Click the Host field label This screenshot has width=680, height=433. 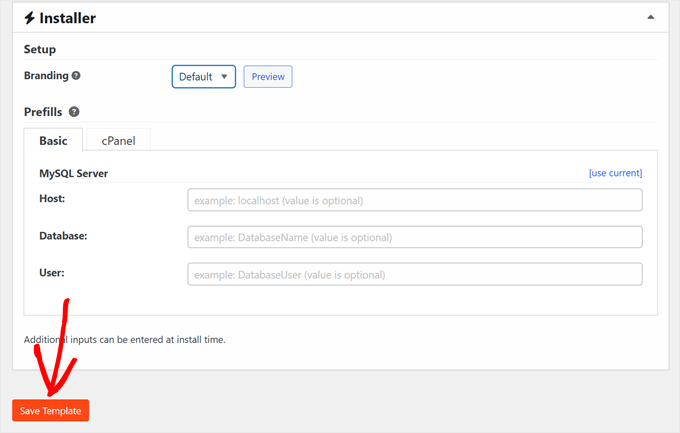click(52, 199)
